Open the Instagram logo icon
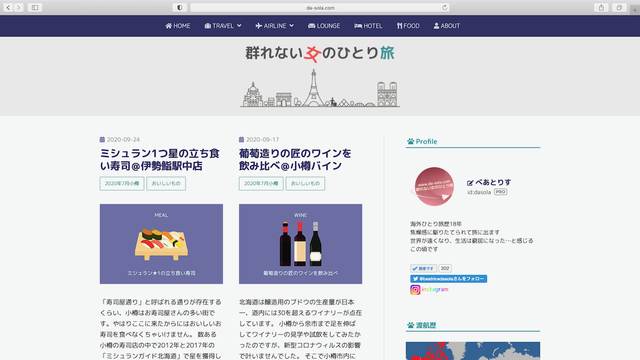 [415, 289]
